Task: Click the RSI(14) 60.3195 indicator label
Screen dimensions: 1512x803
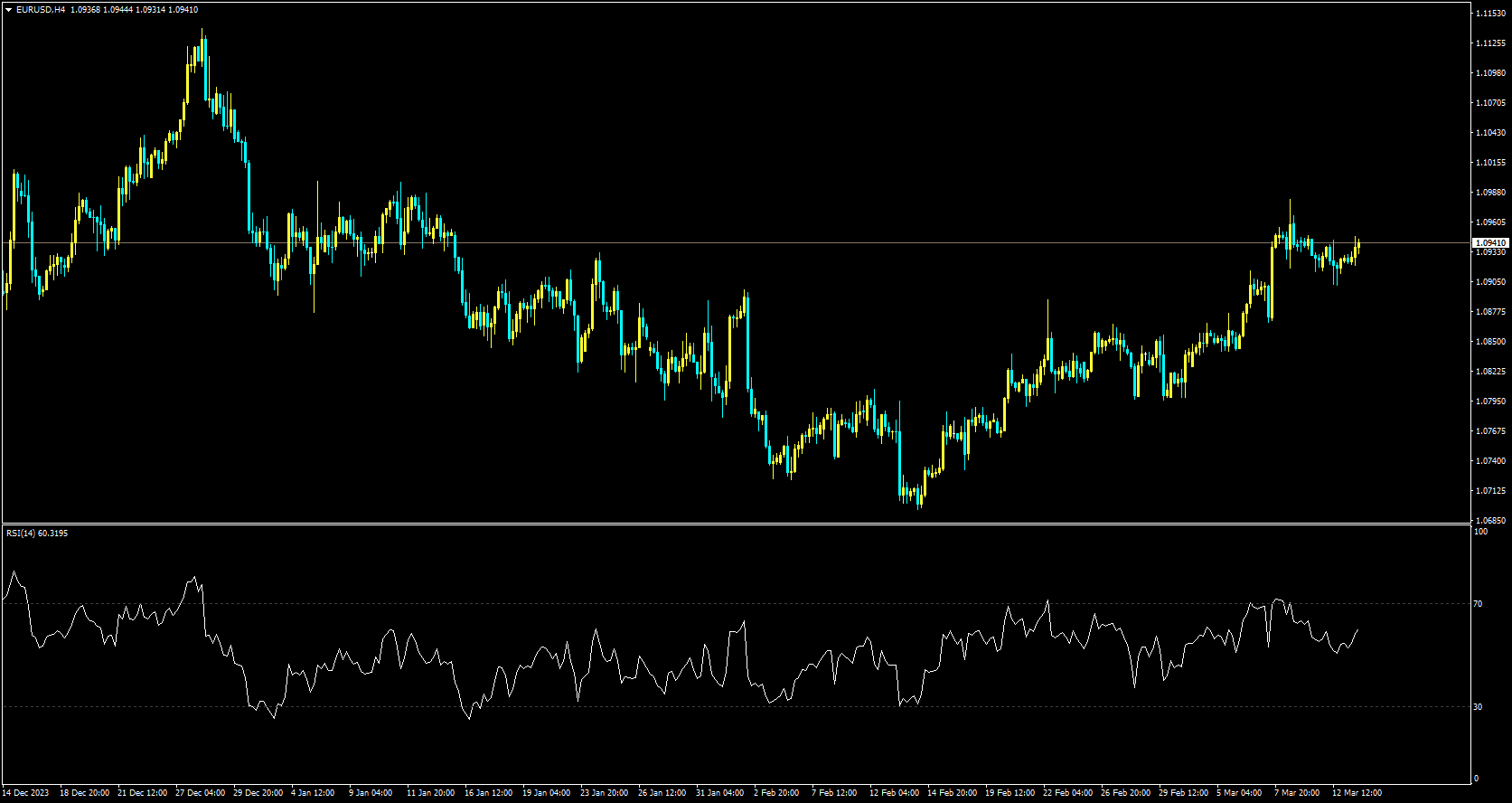Action: click(x=37, y=534)
